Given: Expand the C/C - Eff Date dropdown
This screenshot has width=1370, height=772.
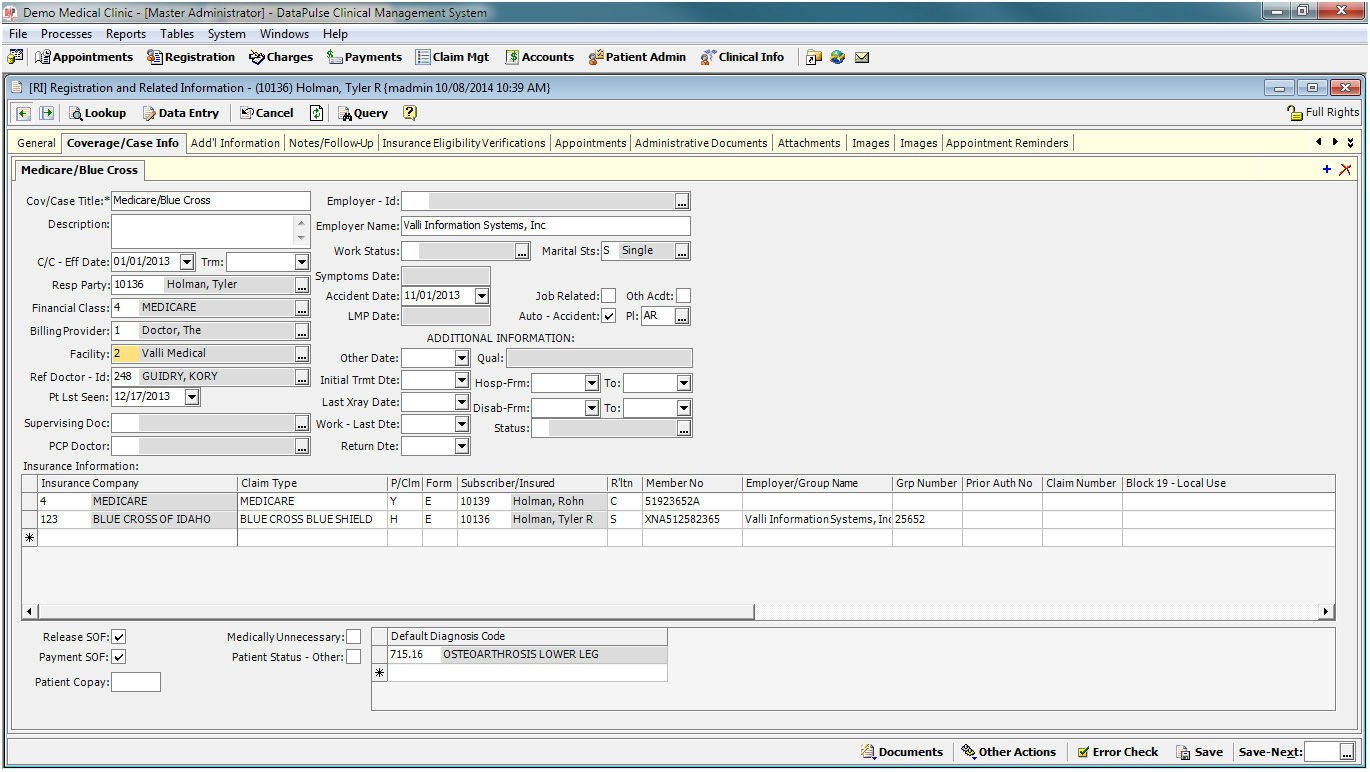Looking at the screenshot, I should (x=187, y=262).
